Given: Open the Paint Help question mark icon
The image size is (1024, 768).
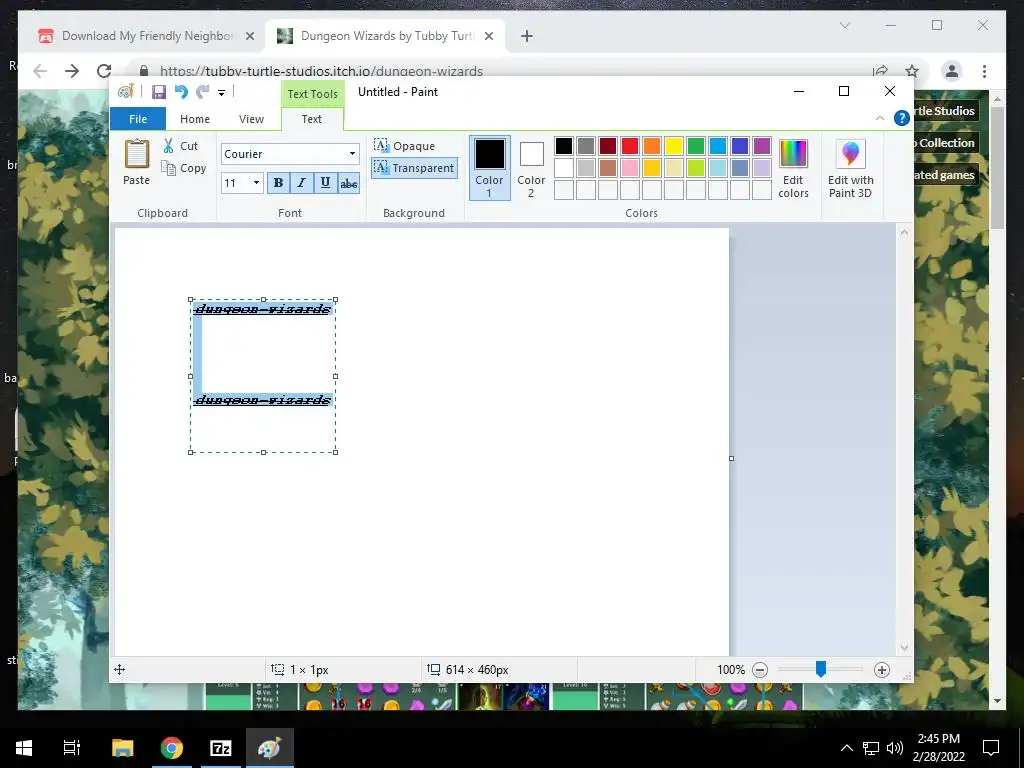Looking at the screenshot, I should [x=901, y=118].
